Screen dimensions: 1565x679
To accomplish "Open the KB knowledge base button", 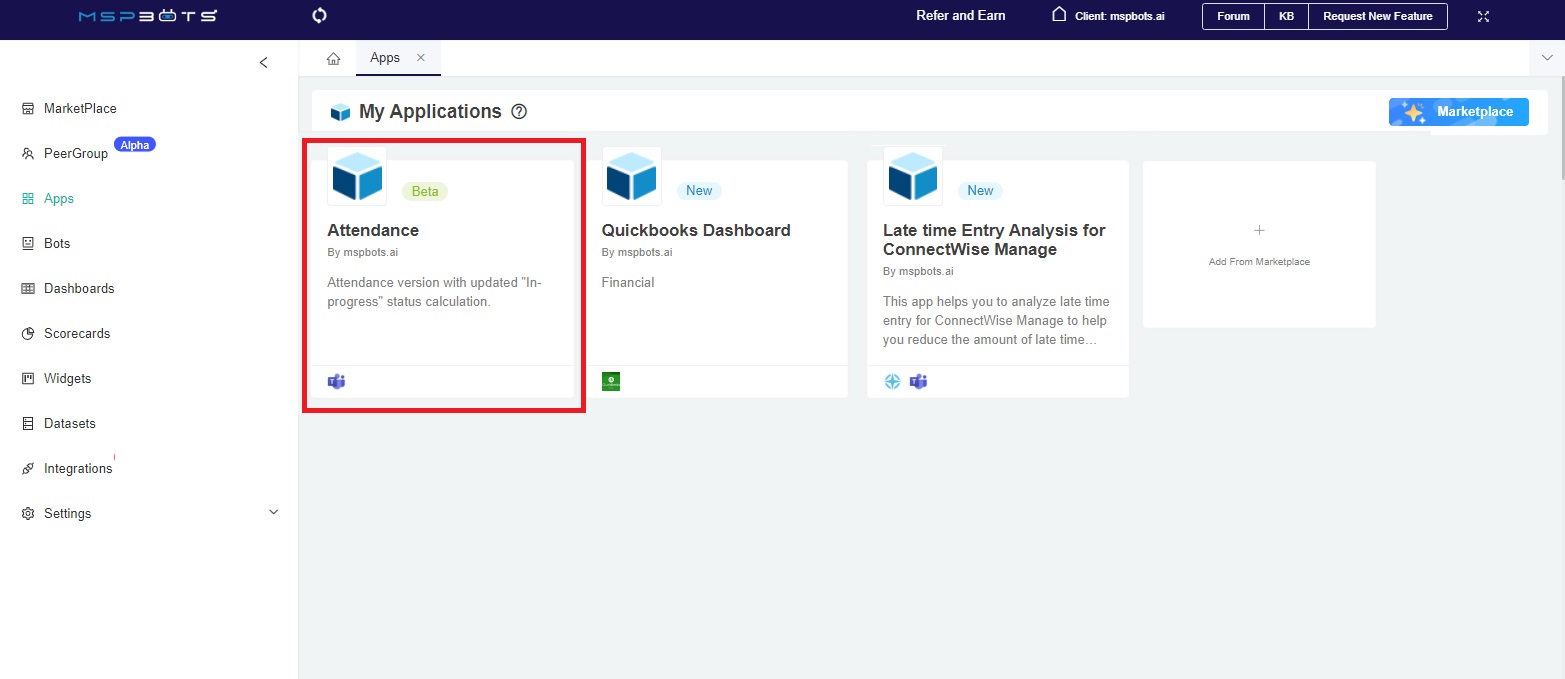I will point(1286,16).
